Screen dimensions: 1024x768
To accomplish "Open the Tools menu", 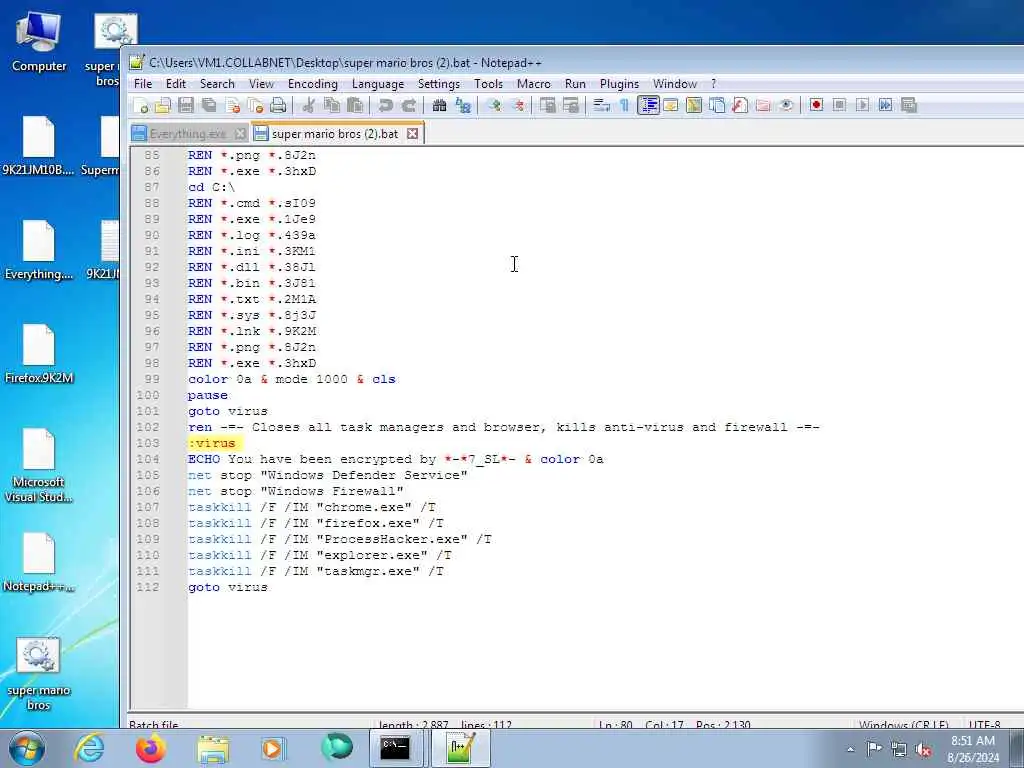I will tap(488, 84).
